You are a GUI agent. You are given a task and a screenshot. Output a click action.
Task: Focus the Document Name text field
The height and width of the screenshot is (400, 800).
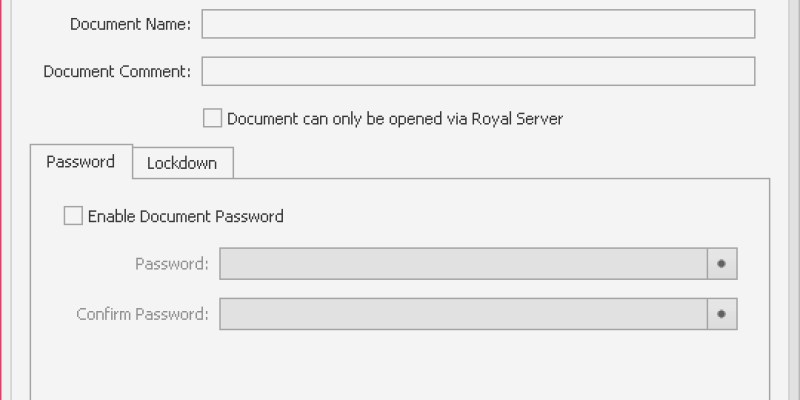(478, 24)
